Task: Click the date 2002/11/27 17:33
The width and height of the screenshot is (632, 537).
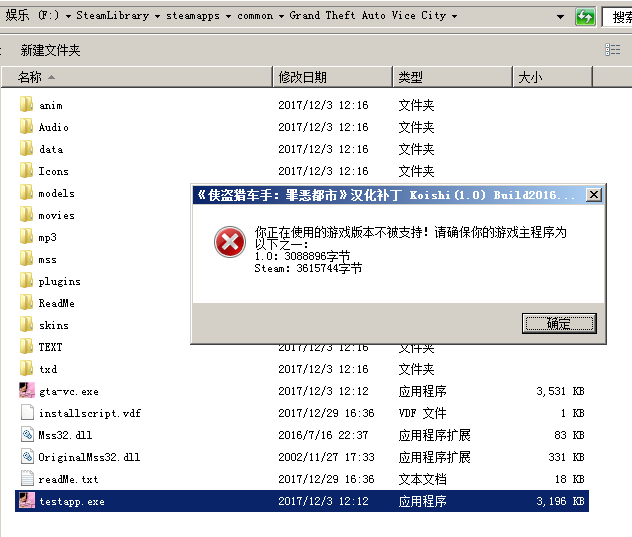Action: pyautogui.click(x=326, y=457)
